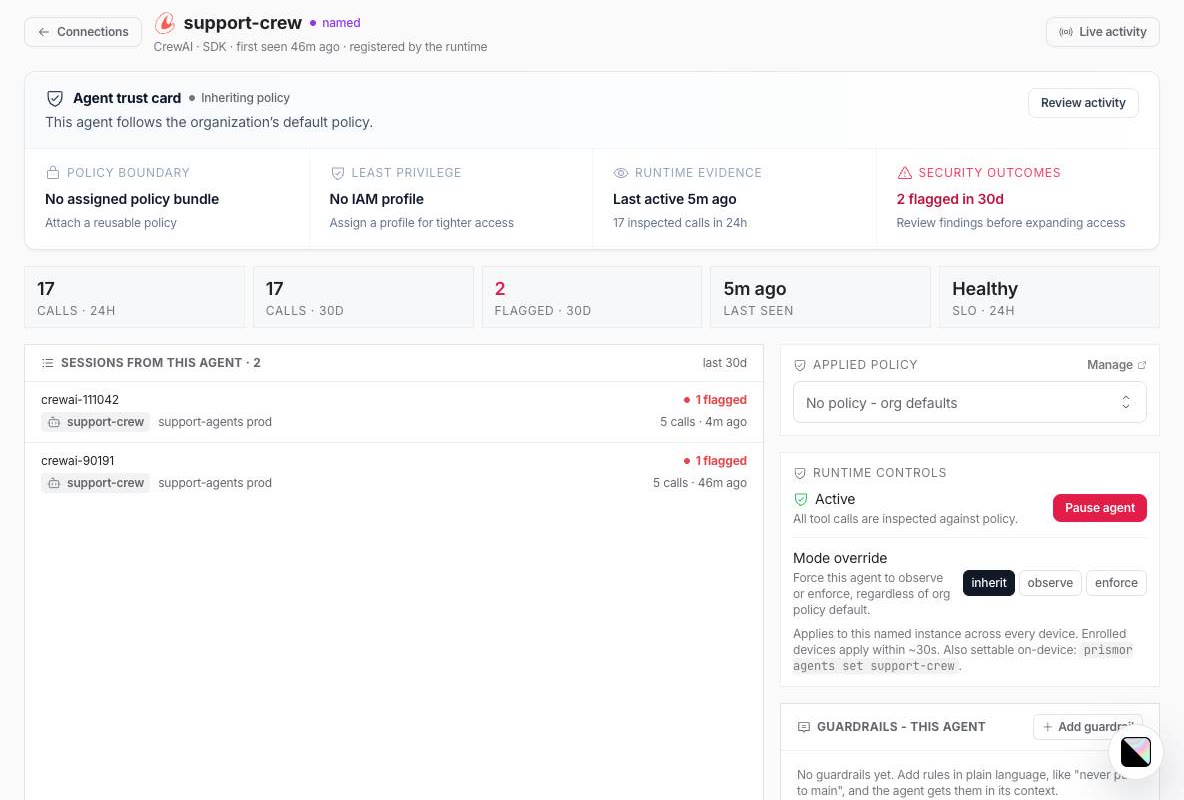This screenshot has width=1184, height=800.
Task: Click the Applied Policy shield icon
Action: coord(800,366)
